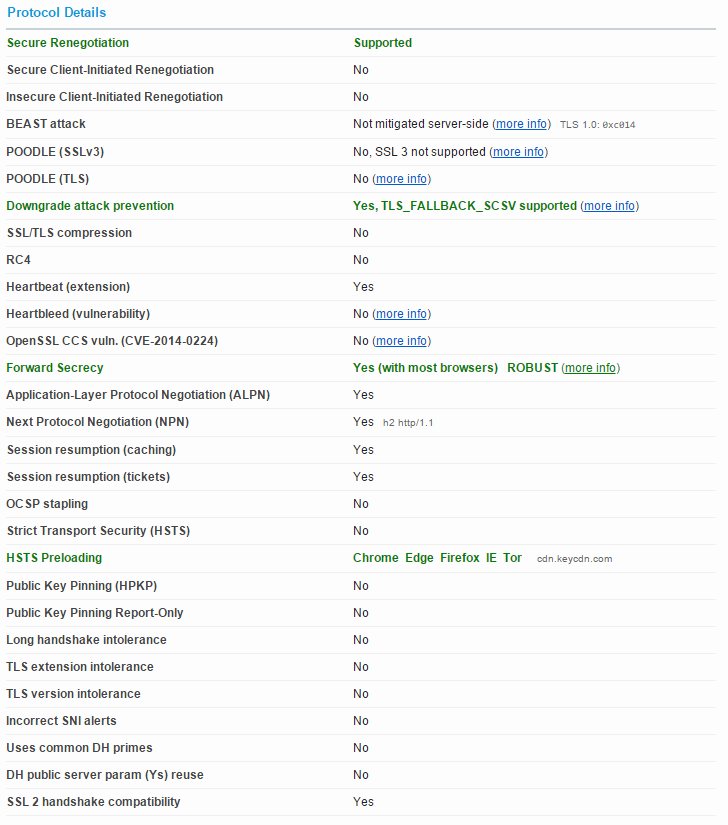This screenshot has width=728, height=825.
Task: Click DH public server param (Ys) reuse label
Action: coord(105,775)
